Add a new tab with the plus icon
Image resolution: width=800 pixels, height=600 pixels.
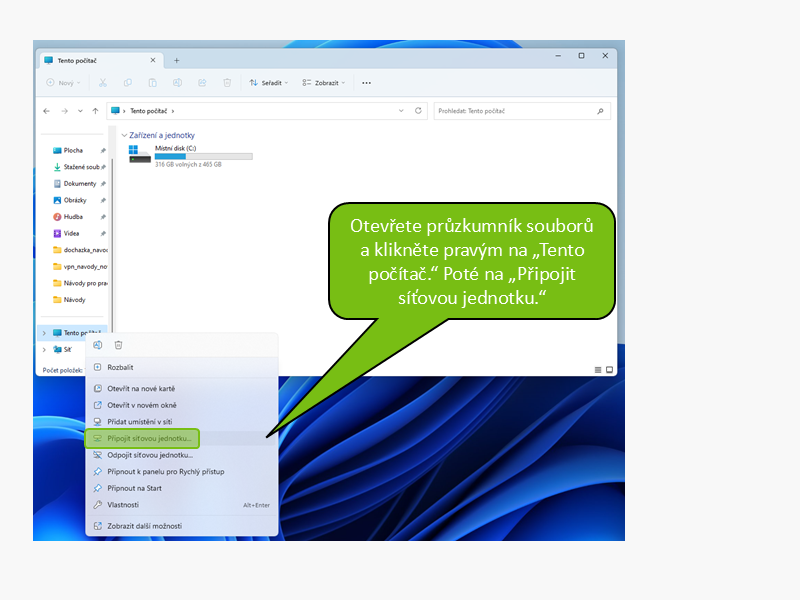coord(177,60)
